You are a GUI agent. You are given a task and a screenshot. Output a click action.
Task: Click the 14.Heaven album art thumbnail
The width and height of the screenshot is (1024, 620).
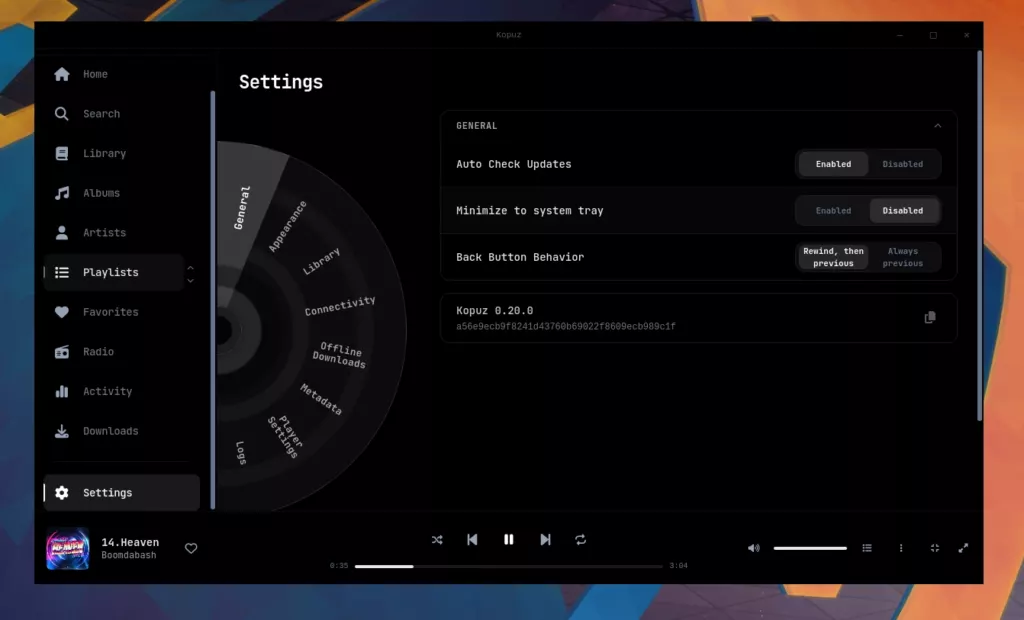point(68,549)
